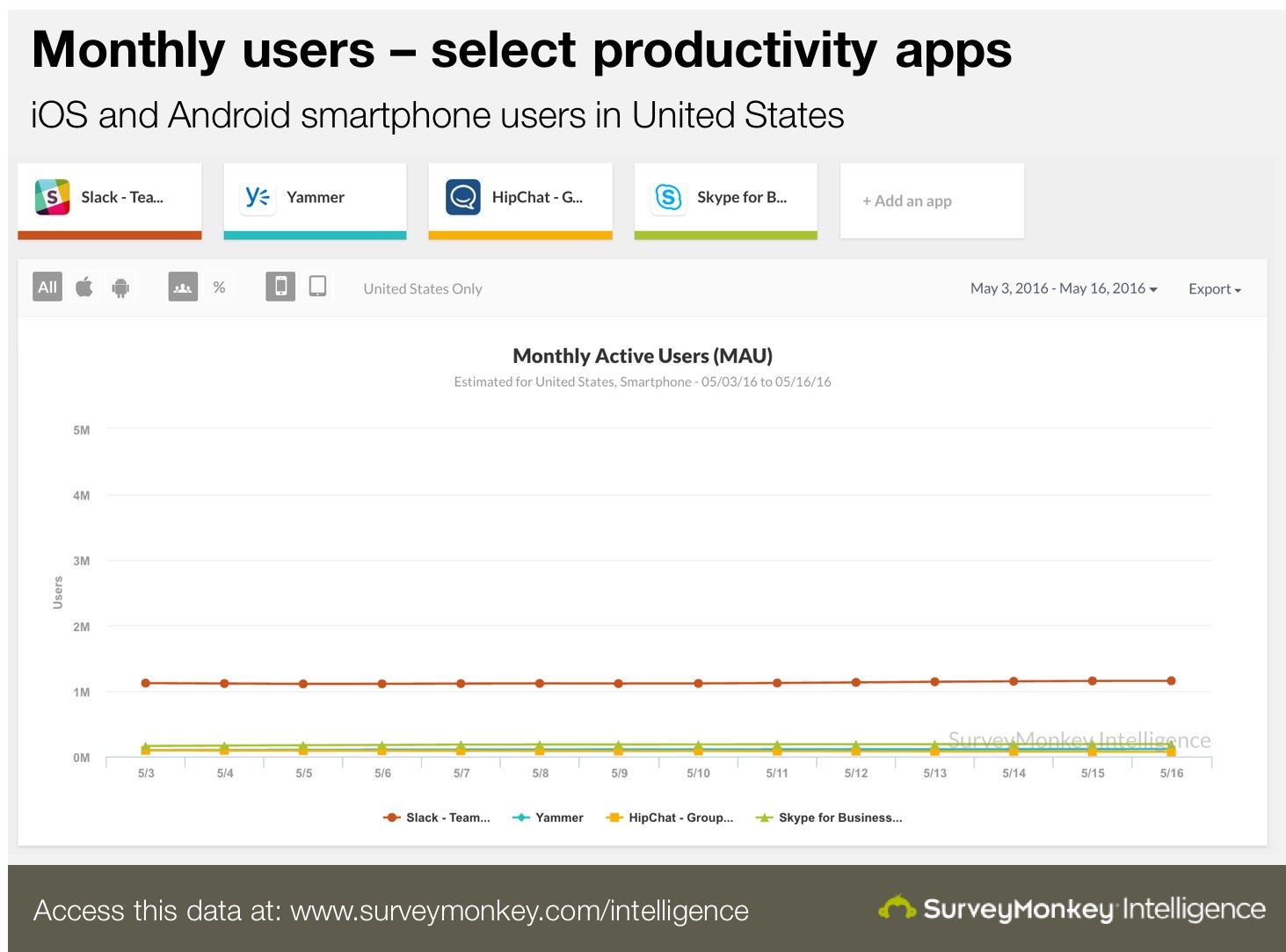1286x952 pixels.
Task: Click the tablet device filter icon
Action: [x=317, y=286]
